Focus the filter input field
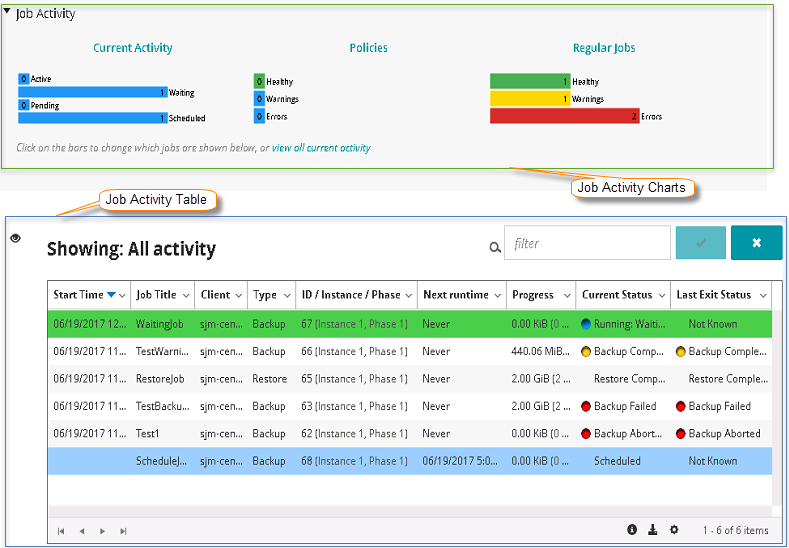 (x=587, y=243)
